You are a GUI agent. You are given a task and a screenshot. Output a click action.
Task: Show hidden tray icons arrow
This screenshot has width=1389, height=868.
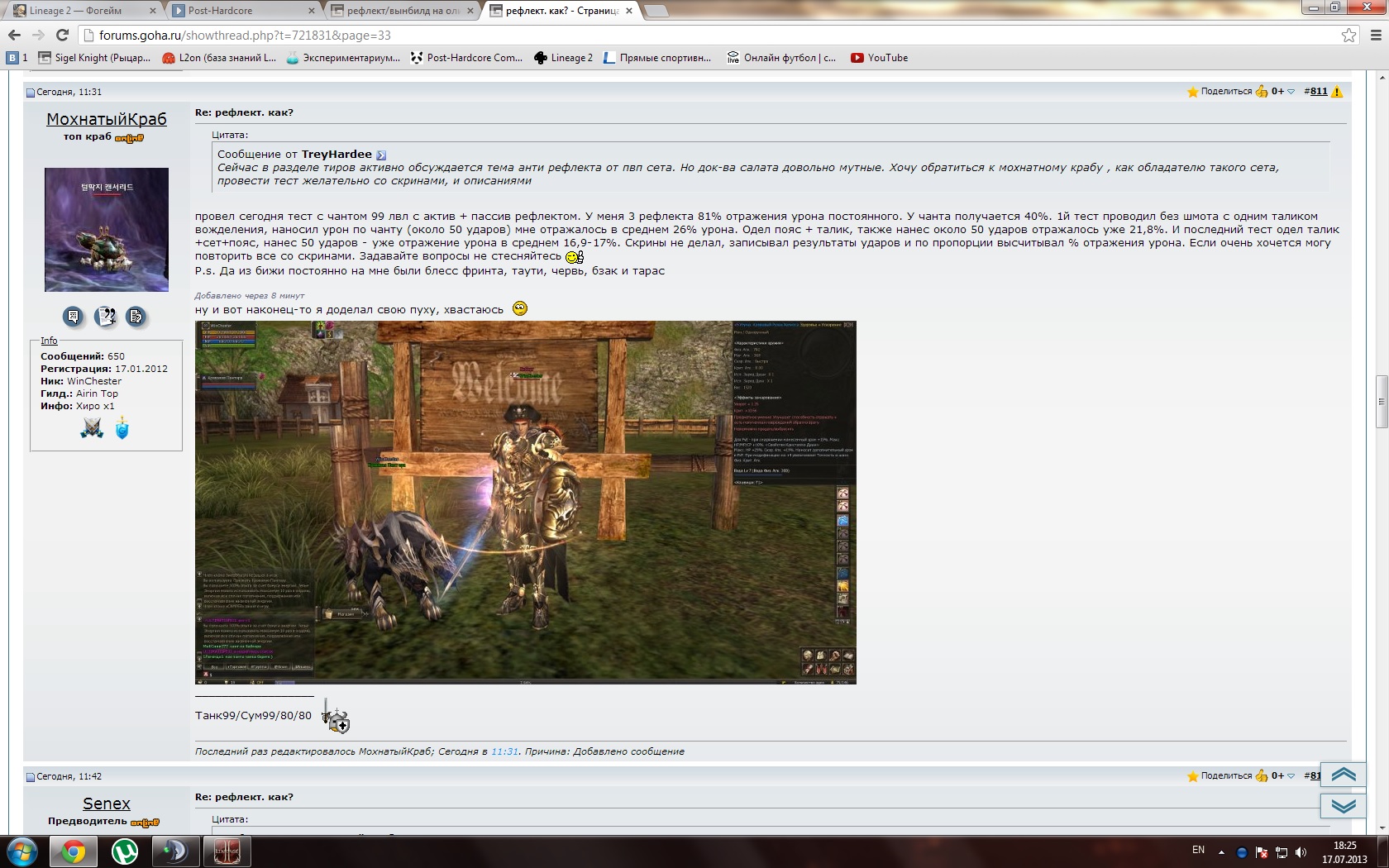click(x=1221, y=852)
